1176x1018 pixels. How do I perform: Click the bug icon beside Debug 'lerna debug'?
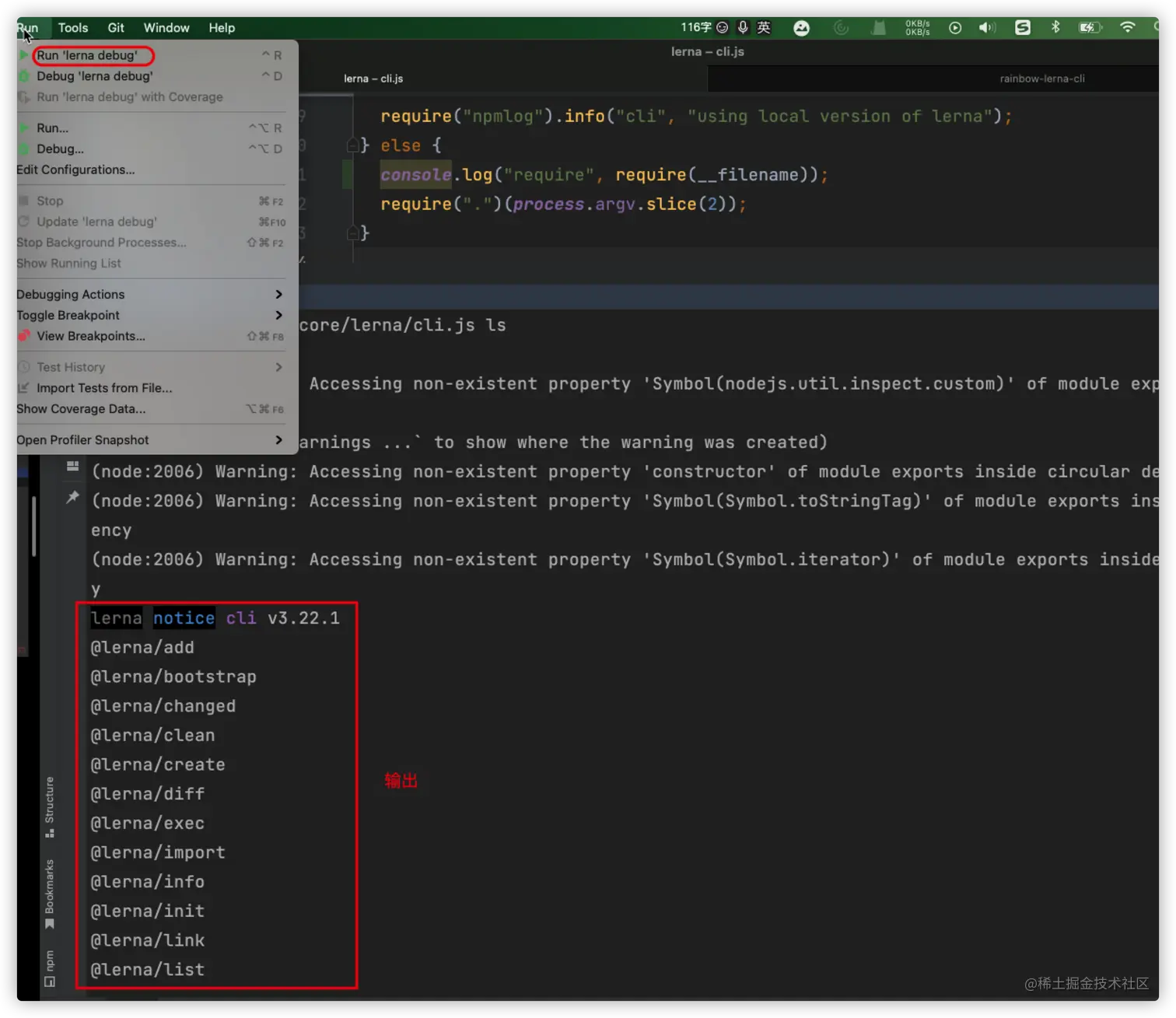pyautogui.click(x=24, y=76)
